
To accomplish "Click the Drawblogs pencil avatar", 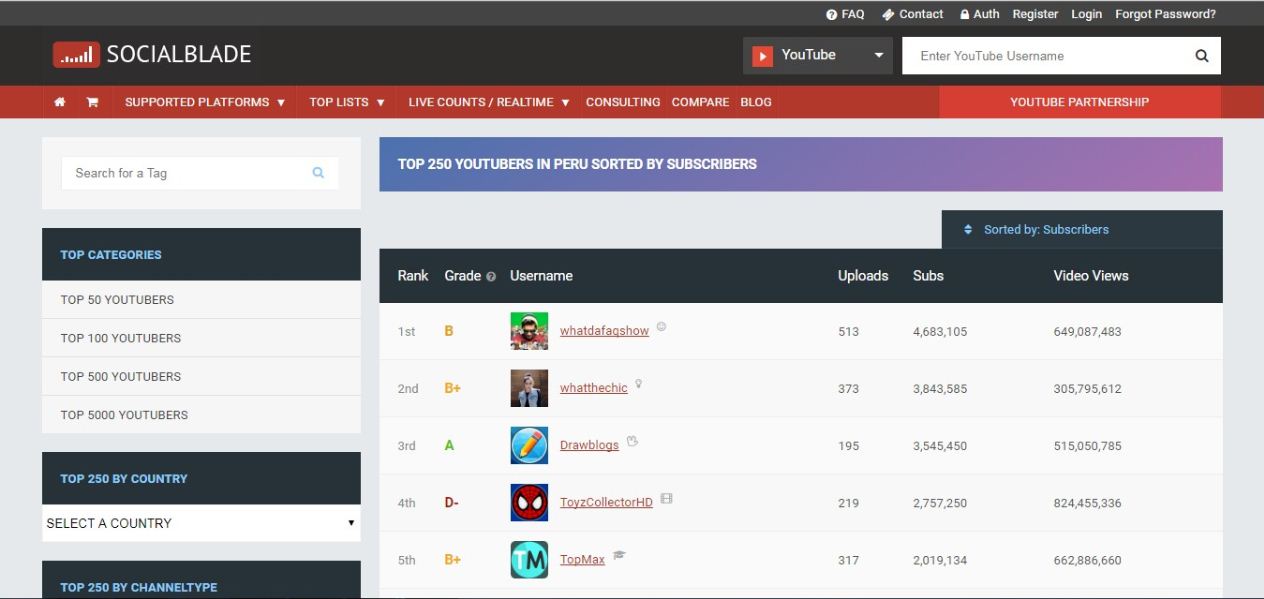I will tap(529, 446).
